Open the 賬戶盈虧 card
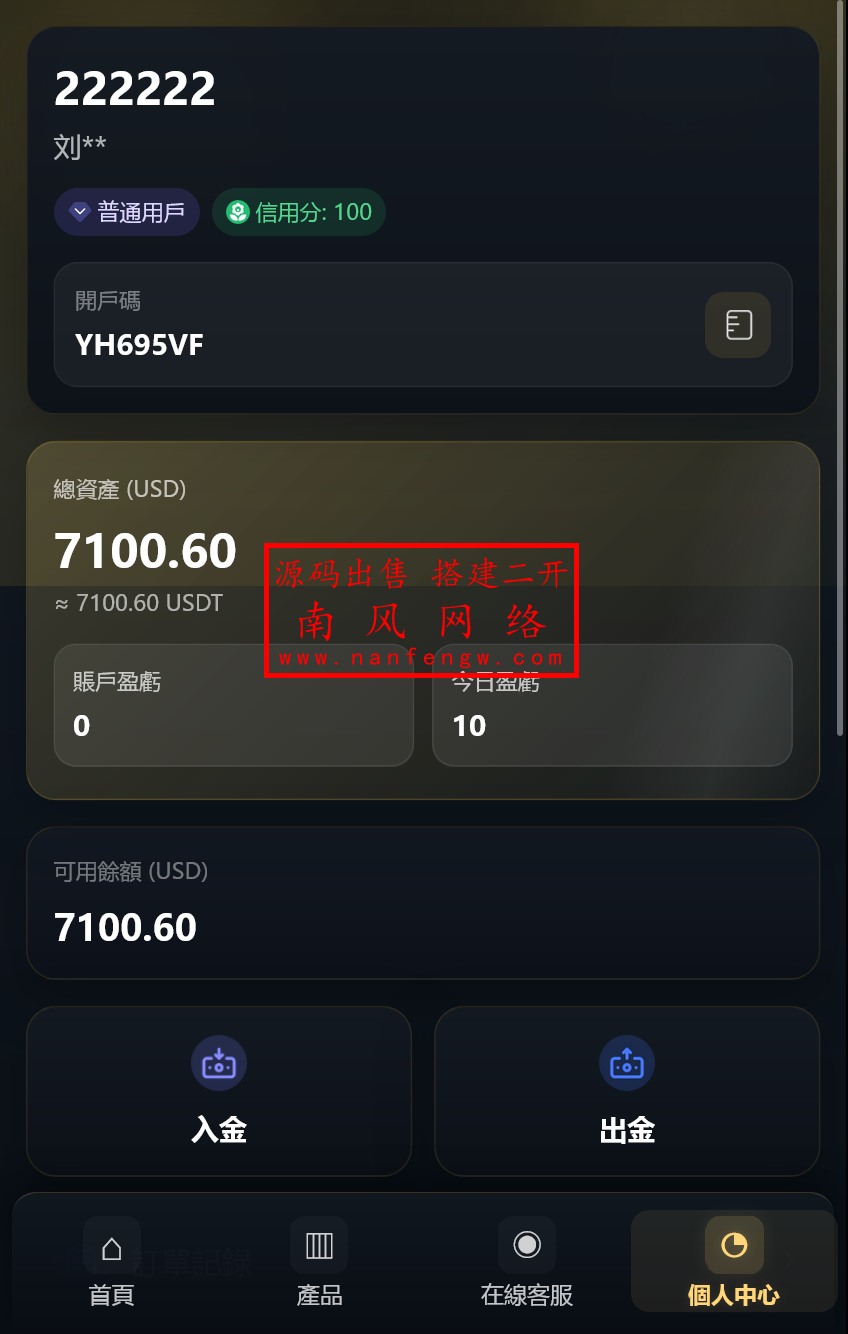The width and height of the screenshot is (848, 1334). click(x=234, y=705)
